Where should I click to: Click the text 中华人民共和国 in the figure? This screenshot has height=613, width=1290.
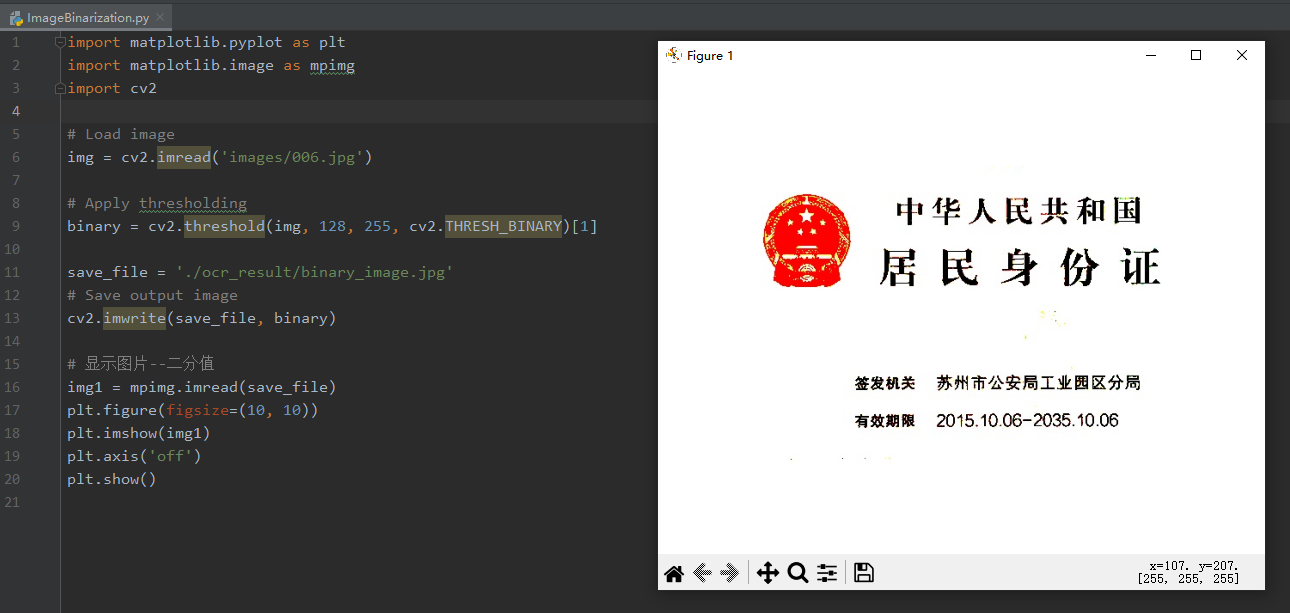click(1018, 211)
